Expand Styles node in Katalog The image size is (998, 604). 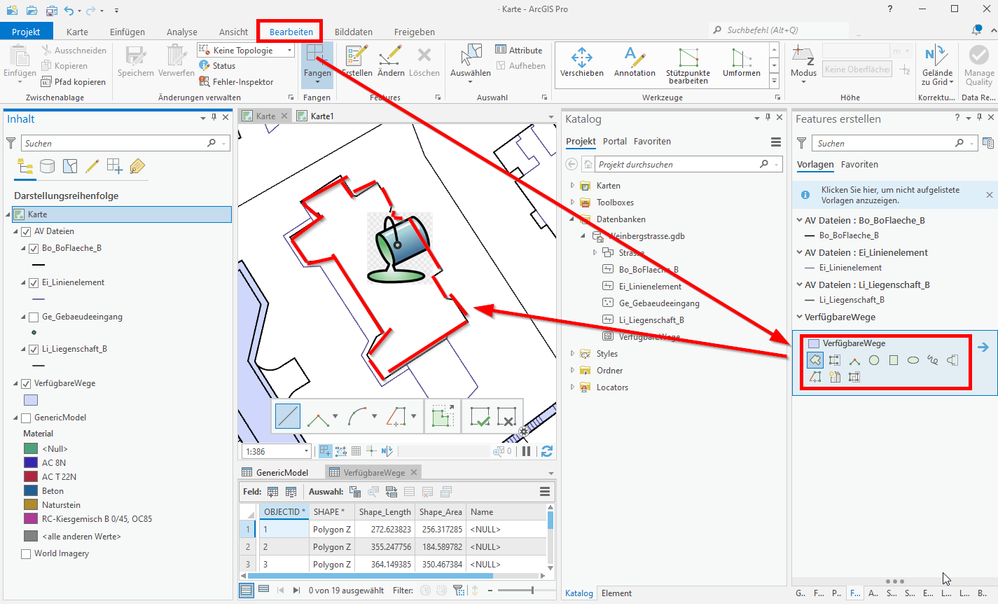[572, 354]
